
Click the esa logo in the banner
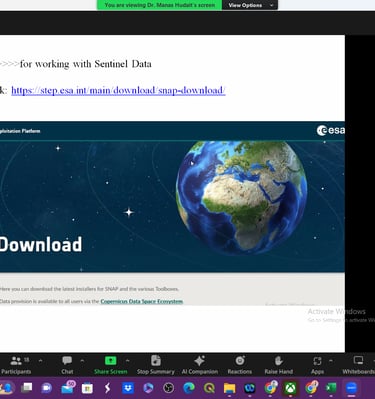coord(331,130)
